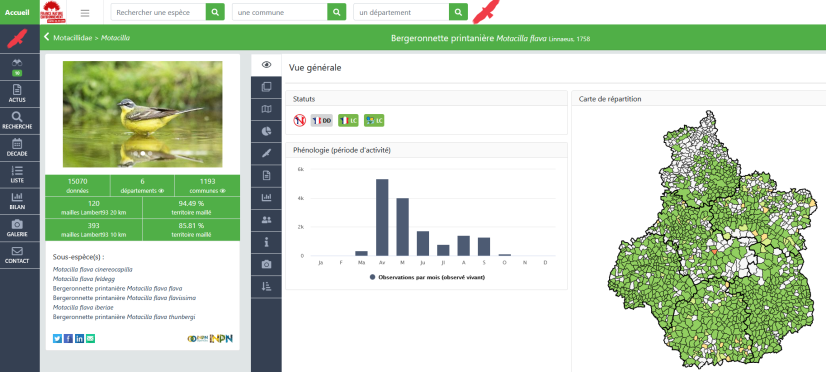Viewport: 826px width, 372px height.
Task: Select the stacked-pages tab icon
Action: (x=267, y=87)
